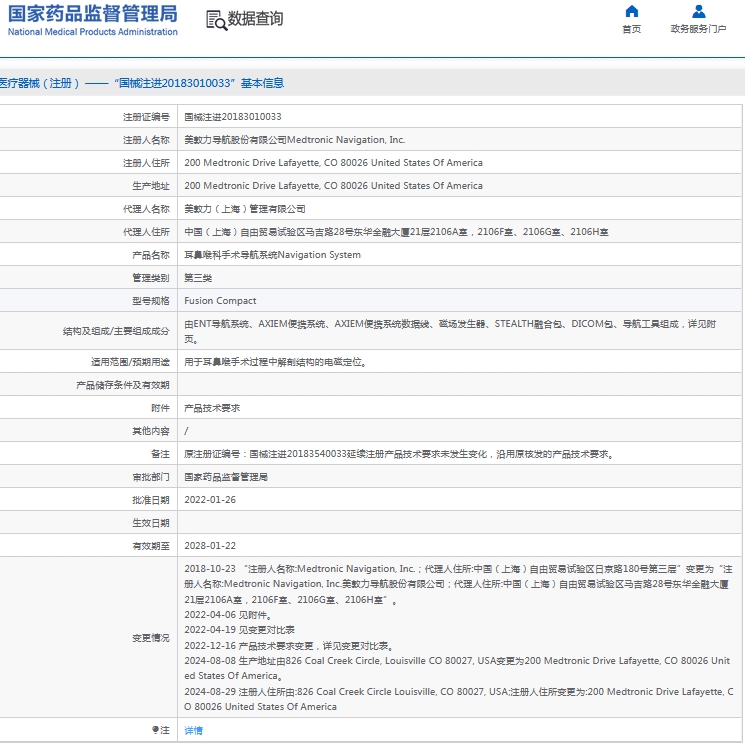The width and height of the screenshot is (745, 745).
Task: Select registration number value 国械注进20183010033
Action: pos(233,117)
